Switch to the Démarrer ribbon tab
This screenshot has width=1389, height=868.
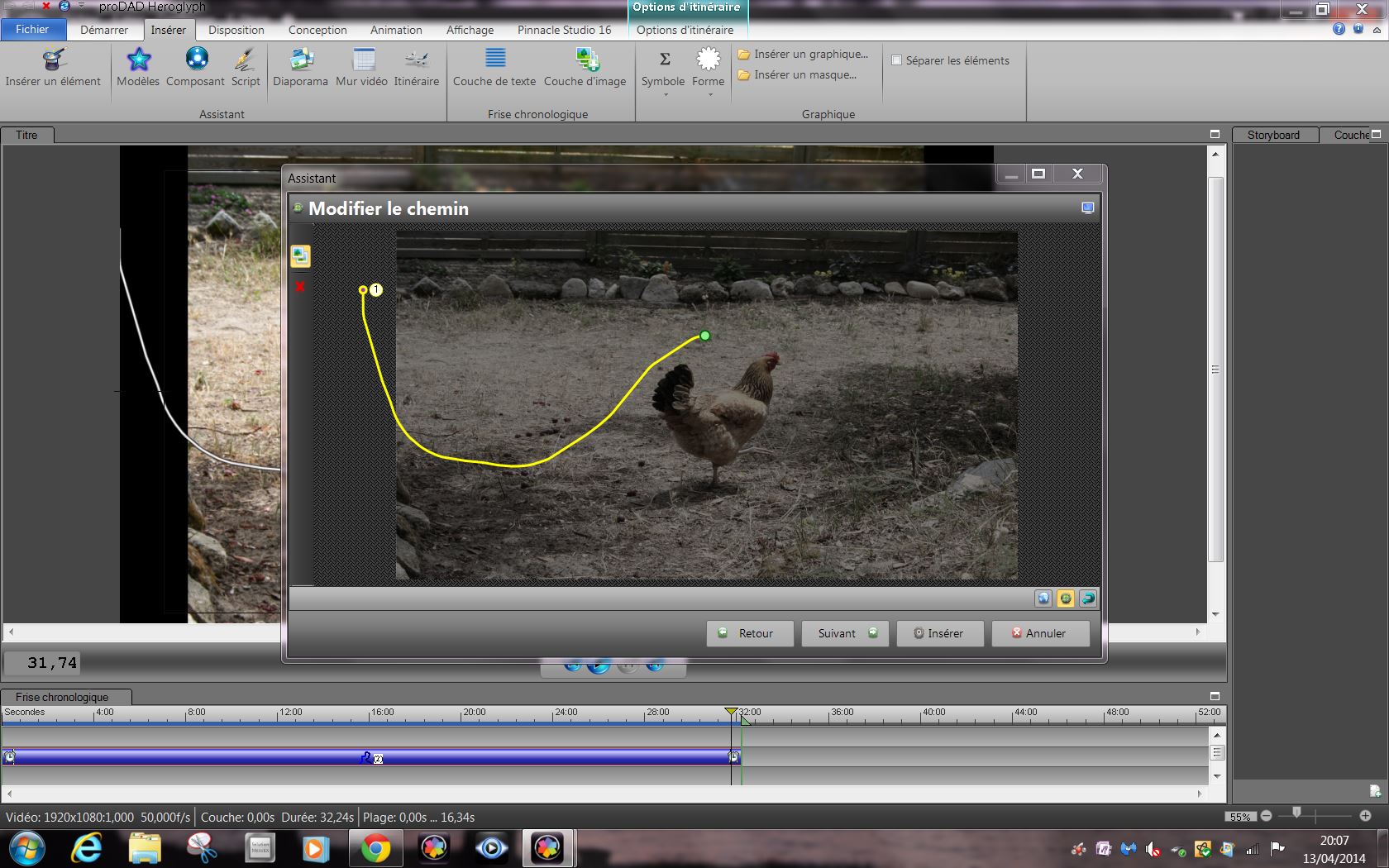coord(104,30)
